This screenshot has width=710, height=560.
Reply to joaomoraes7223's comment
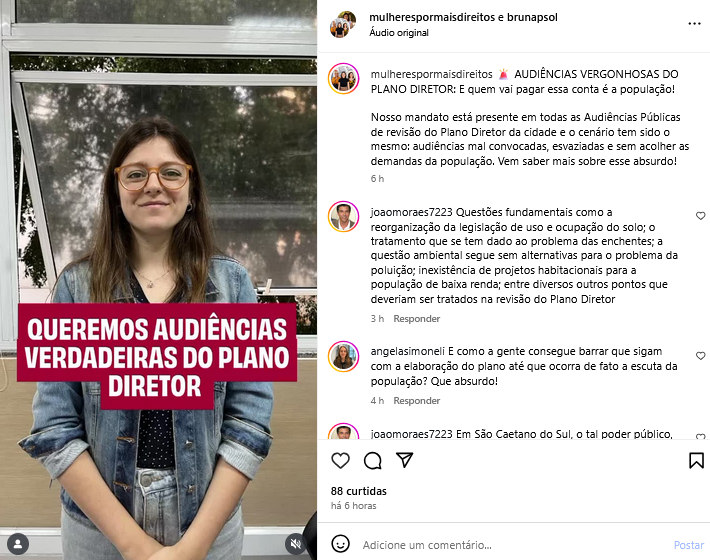click(x=417, y=319)
